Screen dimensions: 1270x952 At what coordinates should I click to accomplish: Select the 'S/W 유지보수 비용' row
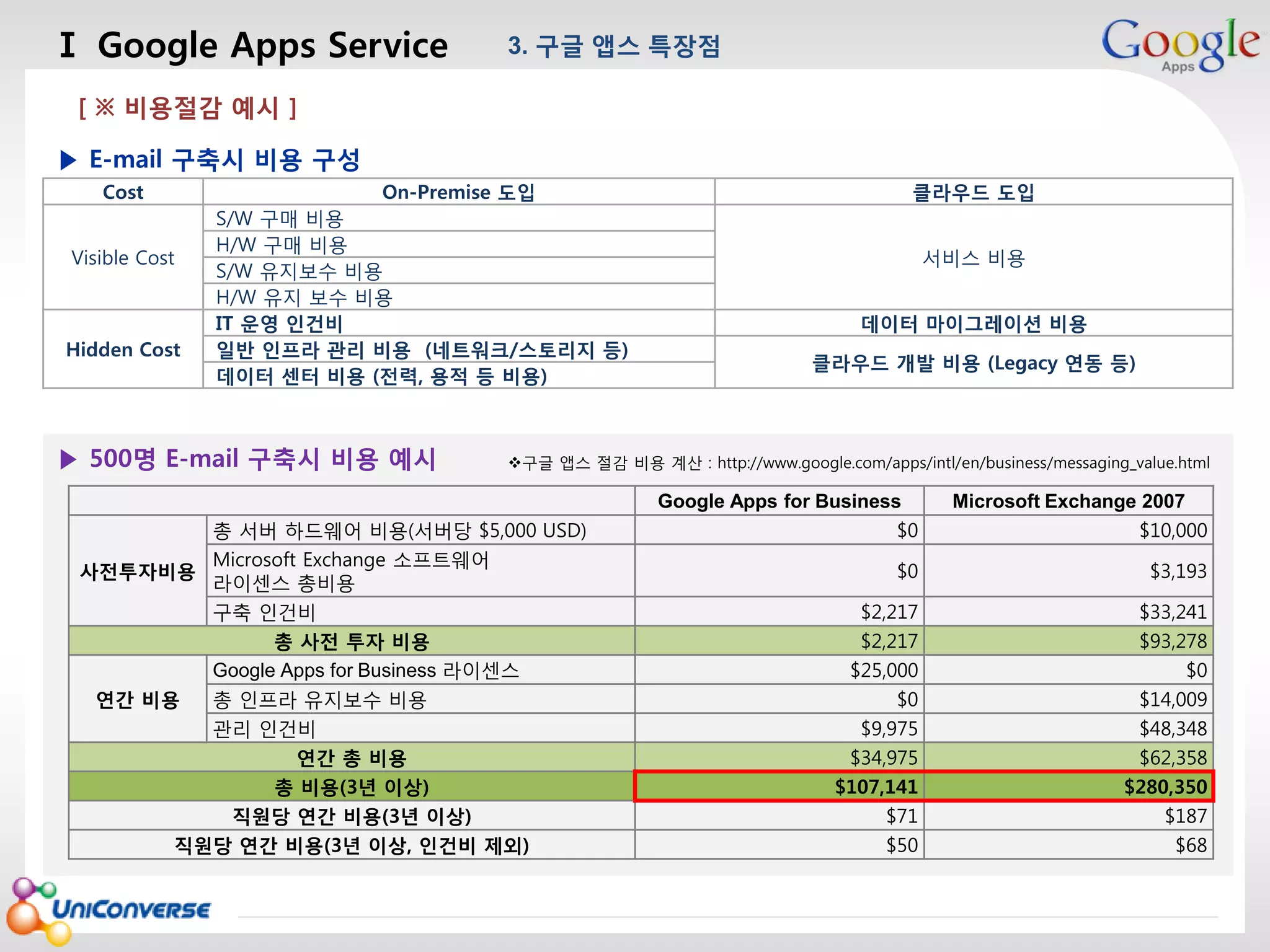tap(459, 271)
